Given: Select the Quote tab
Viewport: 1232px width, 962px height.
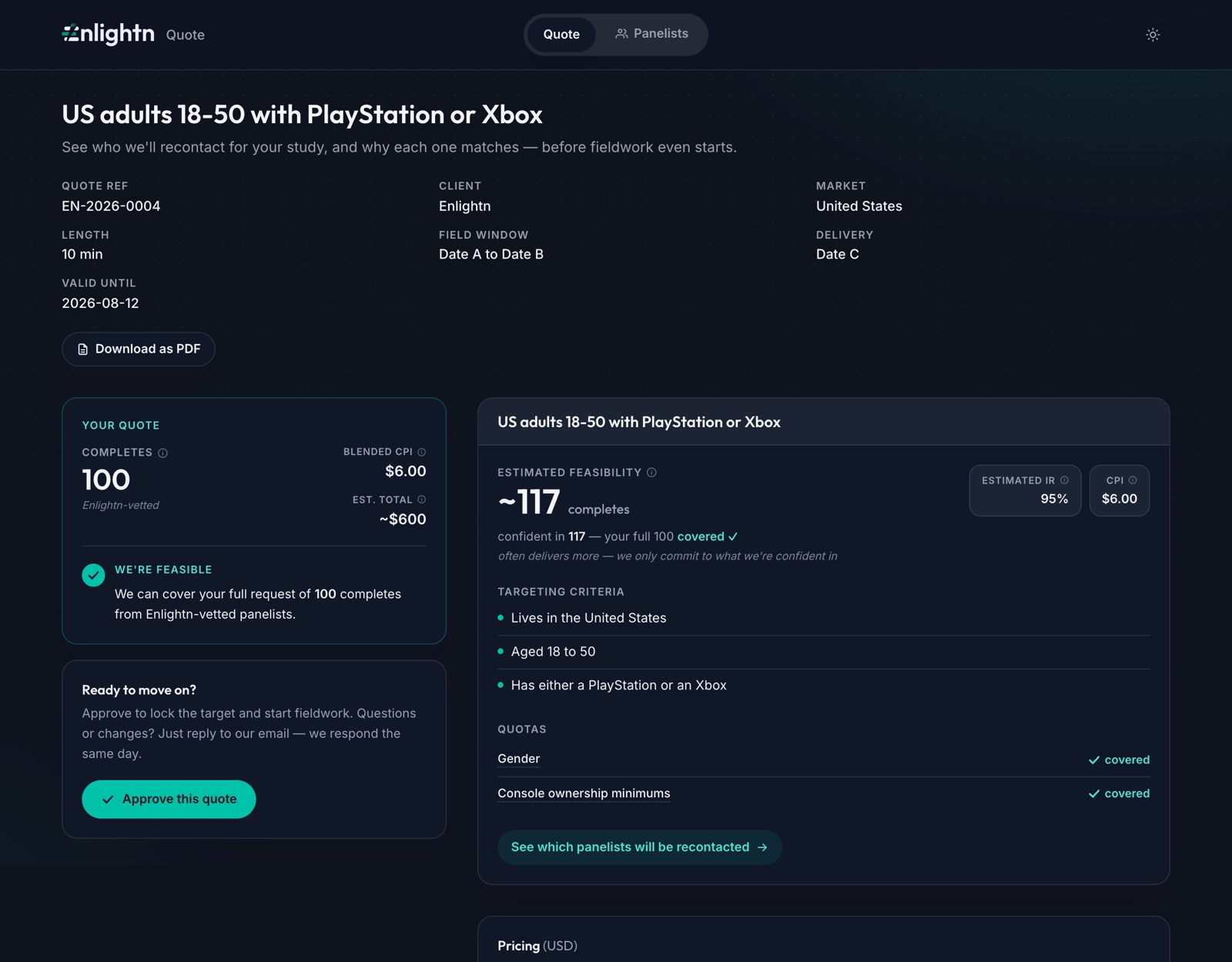Looking at the screenshot, I should tap(561, 34).
